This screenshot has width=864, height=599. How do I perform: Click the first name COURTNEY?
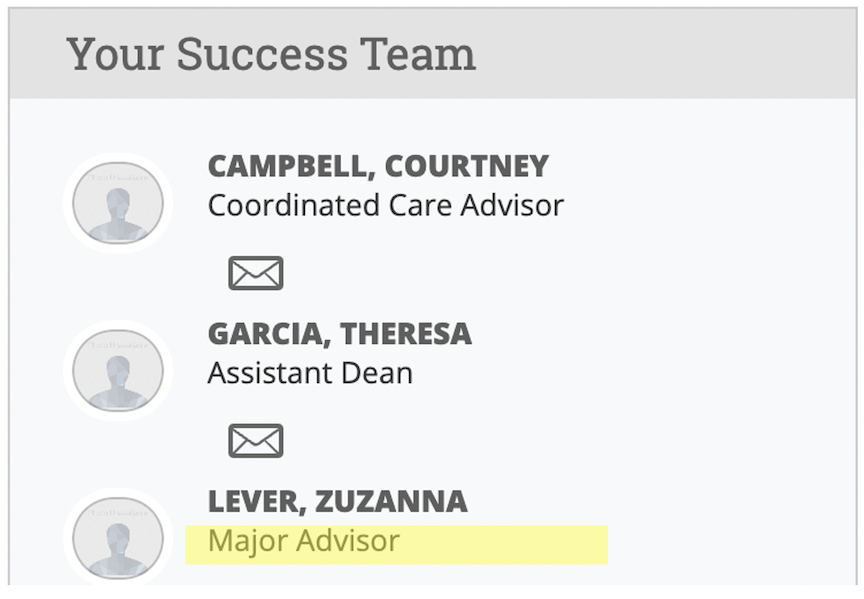pos(467,166)
